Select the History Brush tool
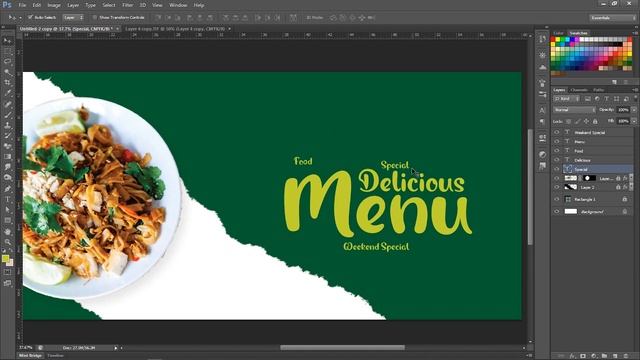 pos(7,136)
